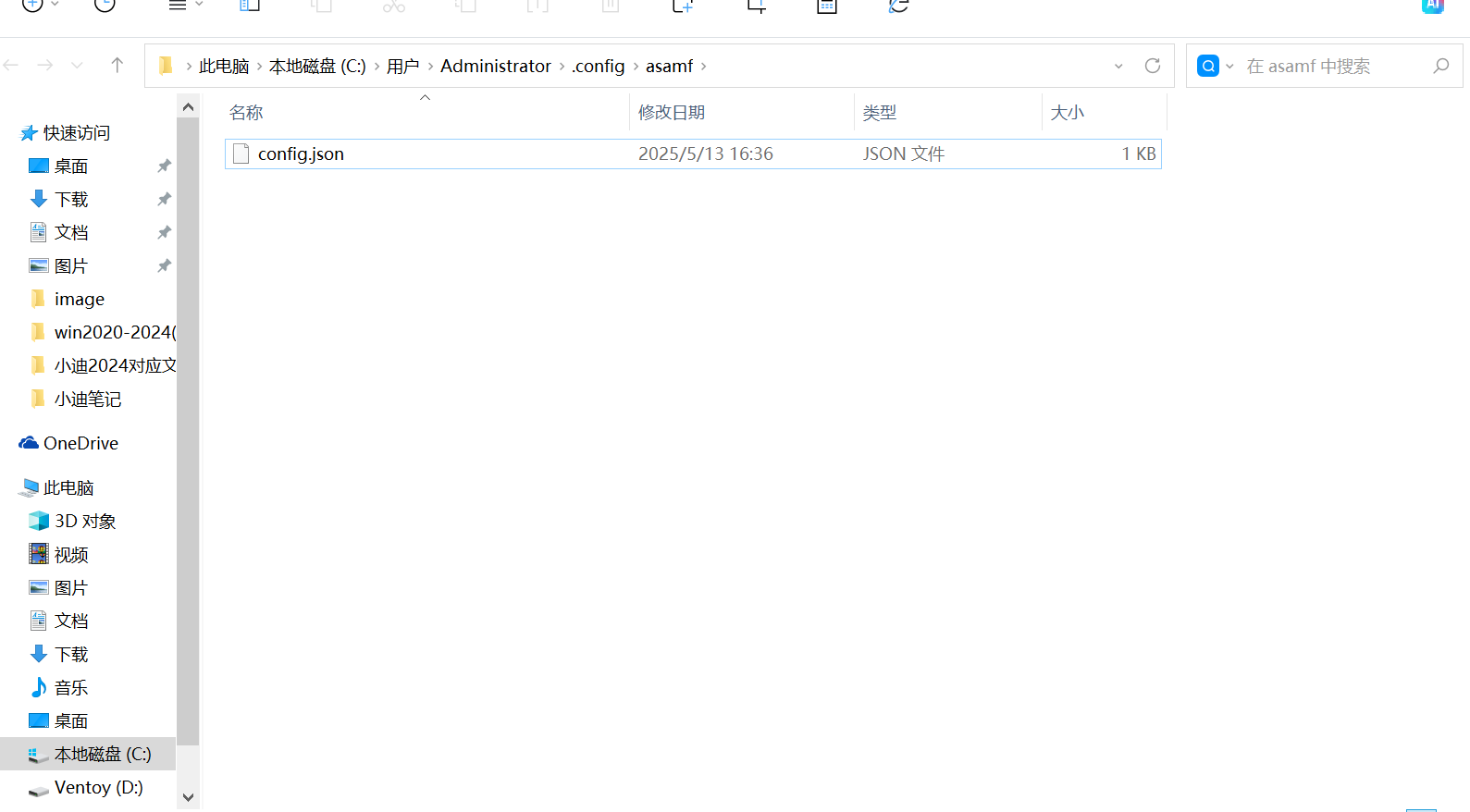Click the pin icon beside quick access 文档
1470x812 pixels.
pyautogui.click(x=164, y=233)
